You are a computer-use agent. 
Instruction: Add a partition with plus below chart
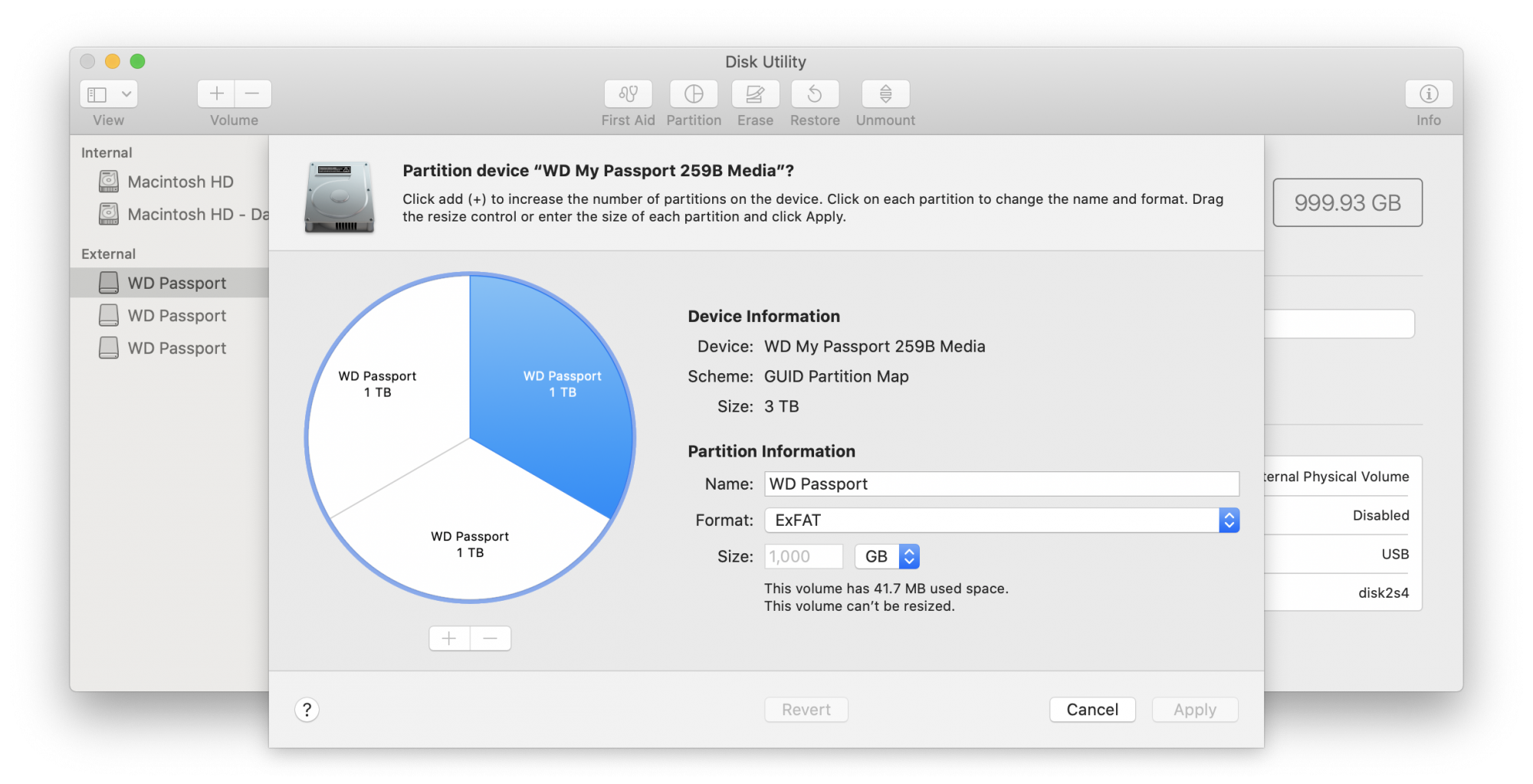(x=449, y=638)
